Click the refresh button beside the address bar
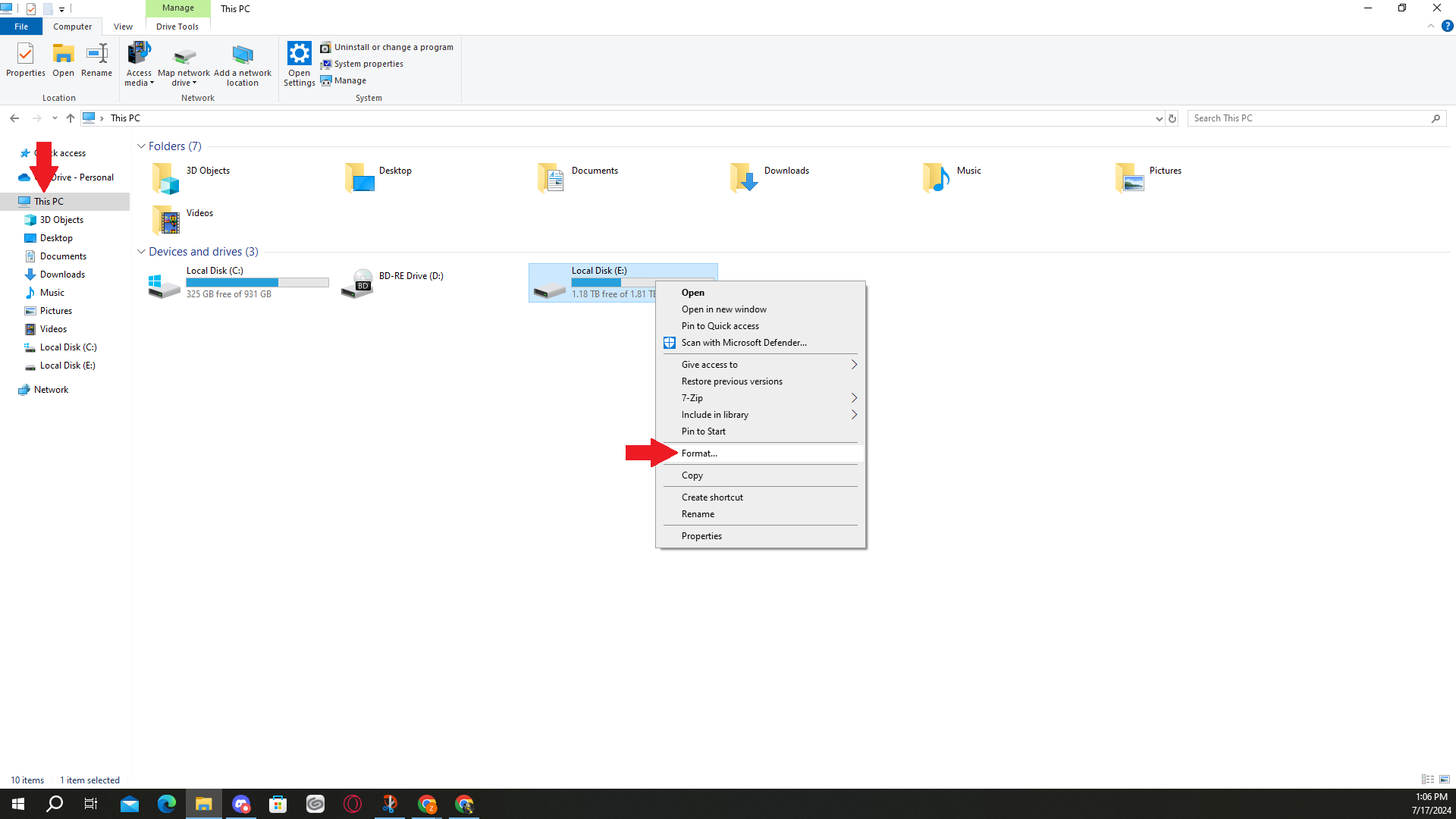Viewport: 1456px width, 819px height. [x=1172, y=118]
